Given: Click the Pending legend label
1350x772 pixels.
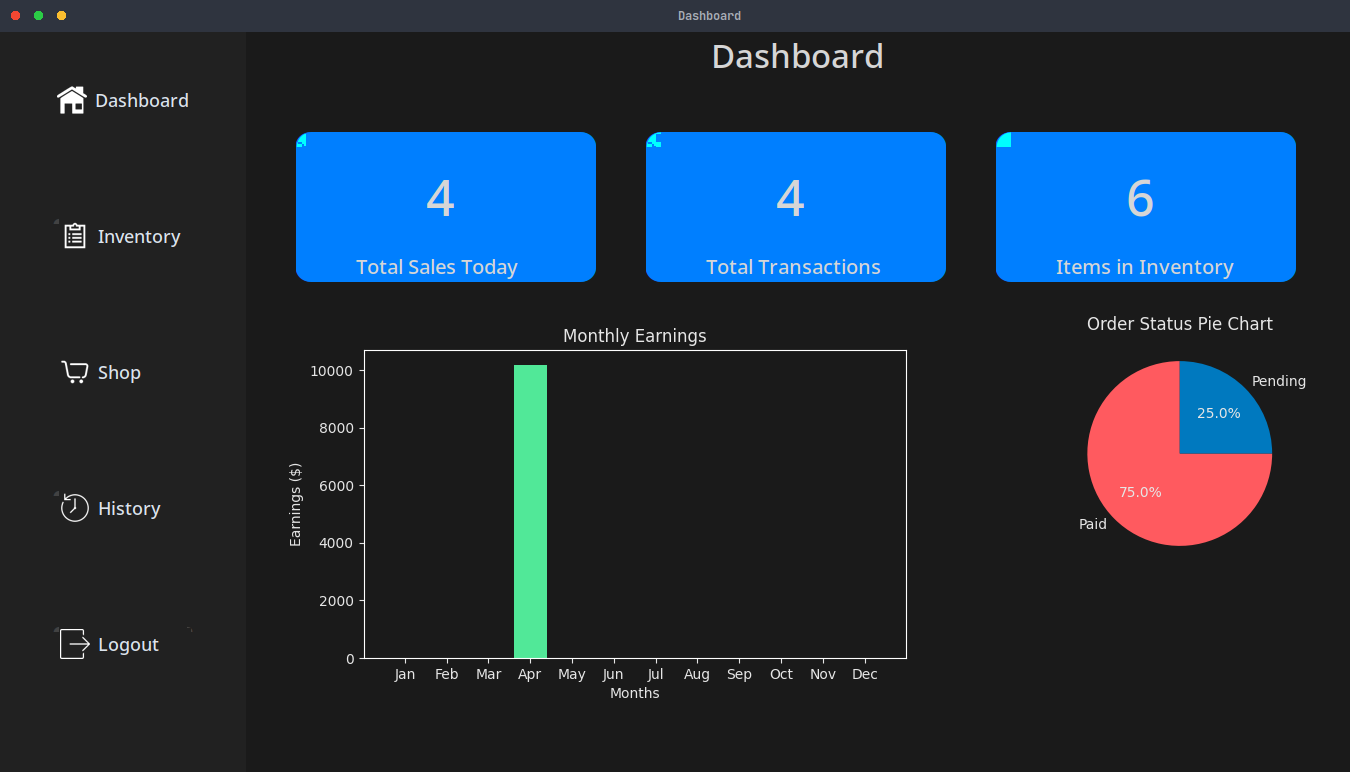Looking at the screenshot, I should click(1279, 381).
